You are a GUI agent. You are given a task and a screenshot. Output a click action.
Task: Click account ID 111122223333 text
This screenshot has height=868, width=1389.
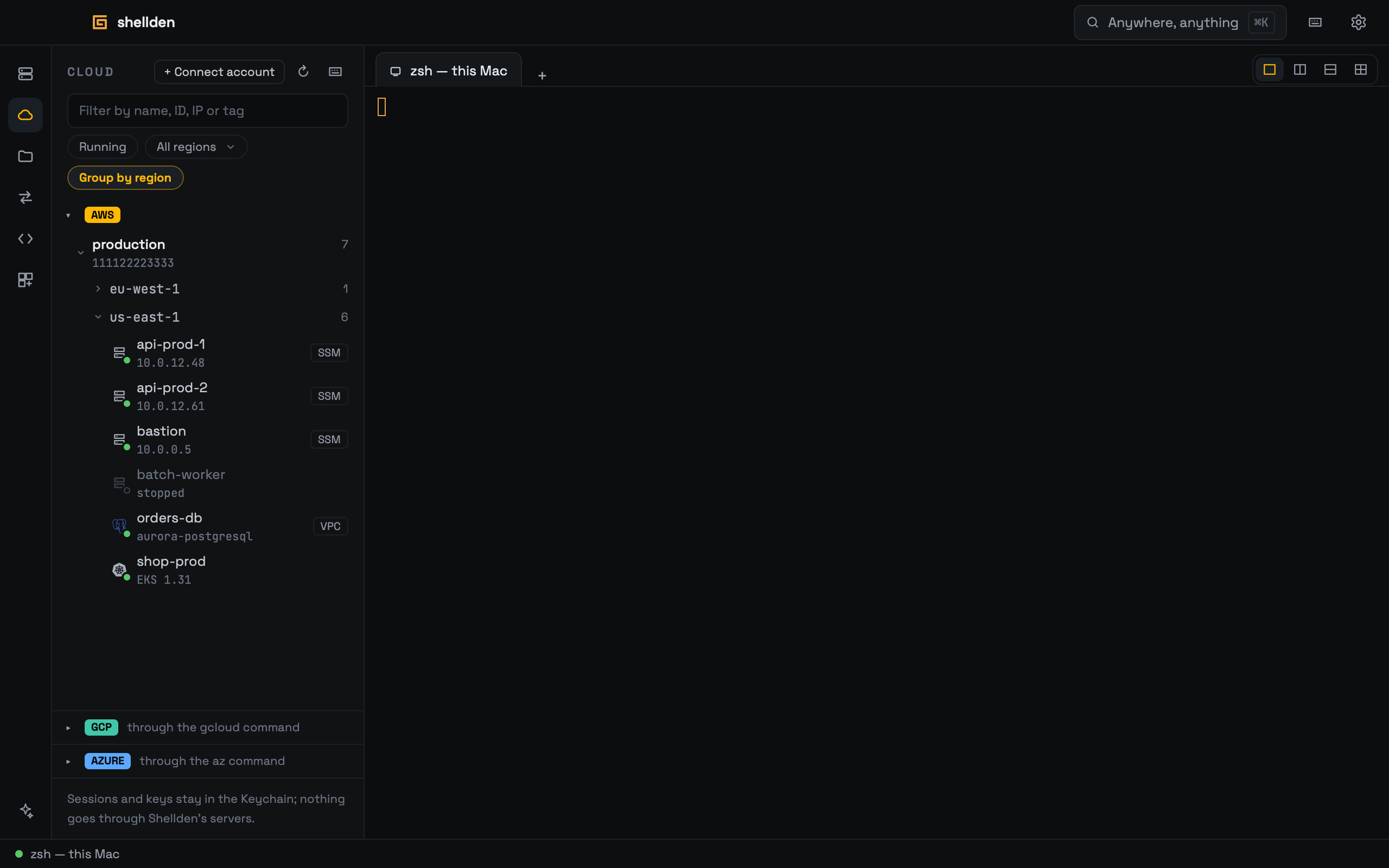coord(133,263)
